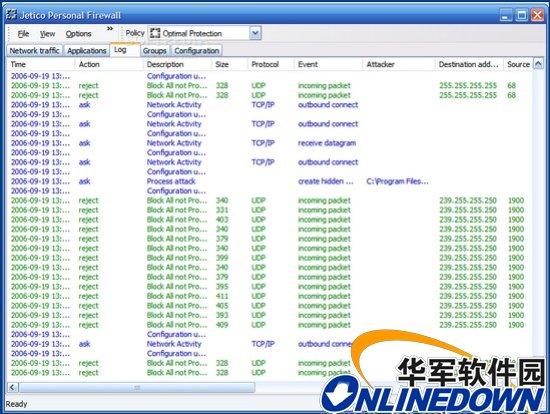Minimize the Jetico Personal Firewall window
This screenshot has width=550, height=414.
tap(505, 15)
